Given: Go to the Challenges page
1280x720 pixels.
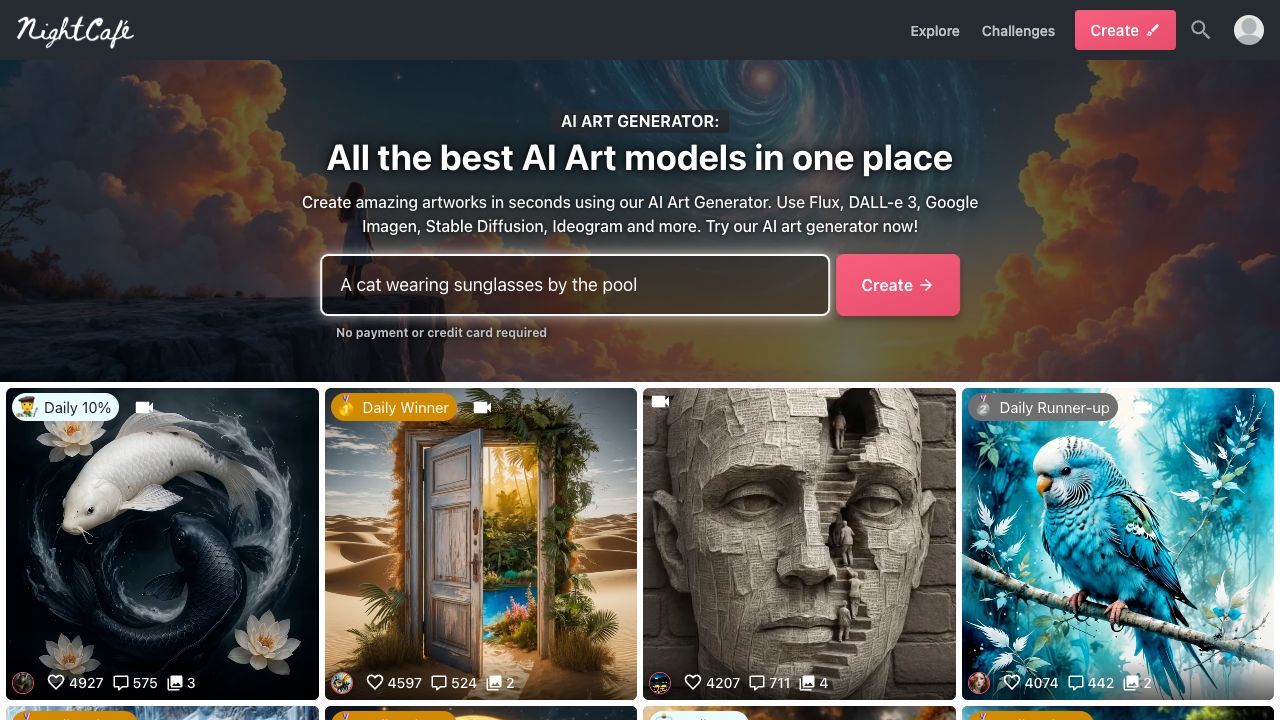Looking at the screenshot, I should 1018,31.
